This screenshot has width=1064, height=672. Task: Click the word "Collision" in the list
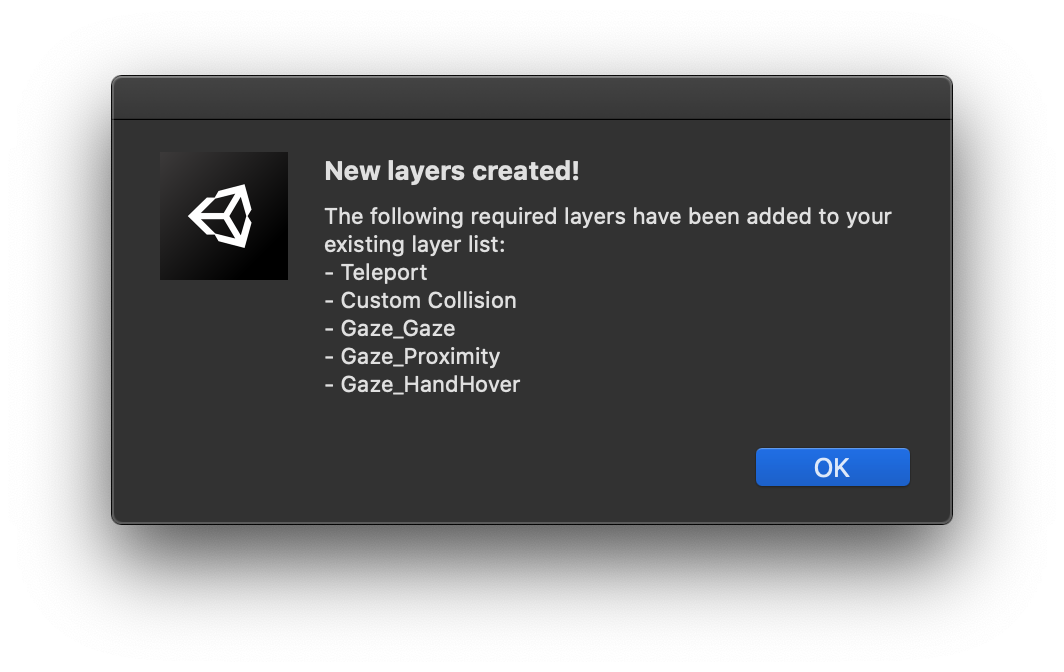[472, 300]
